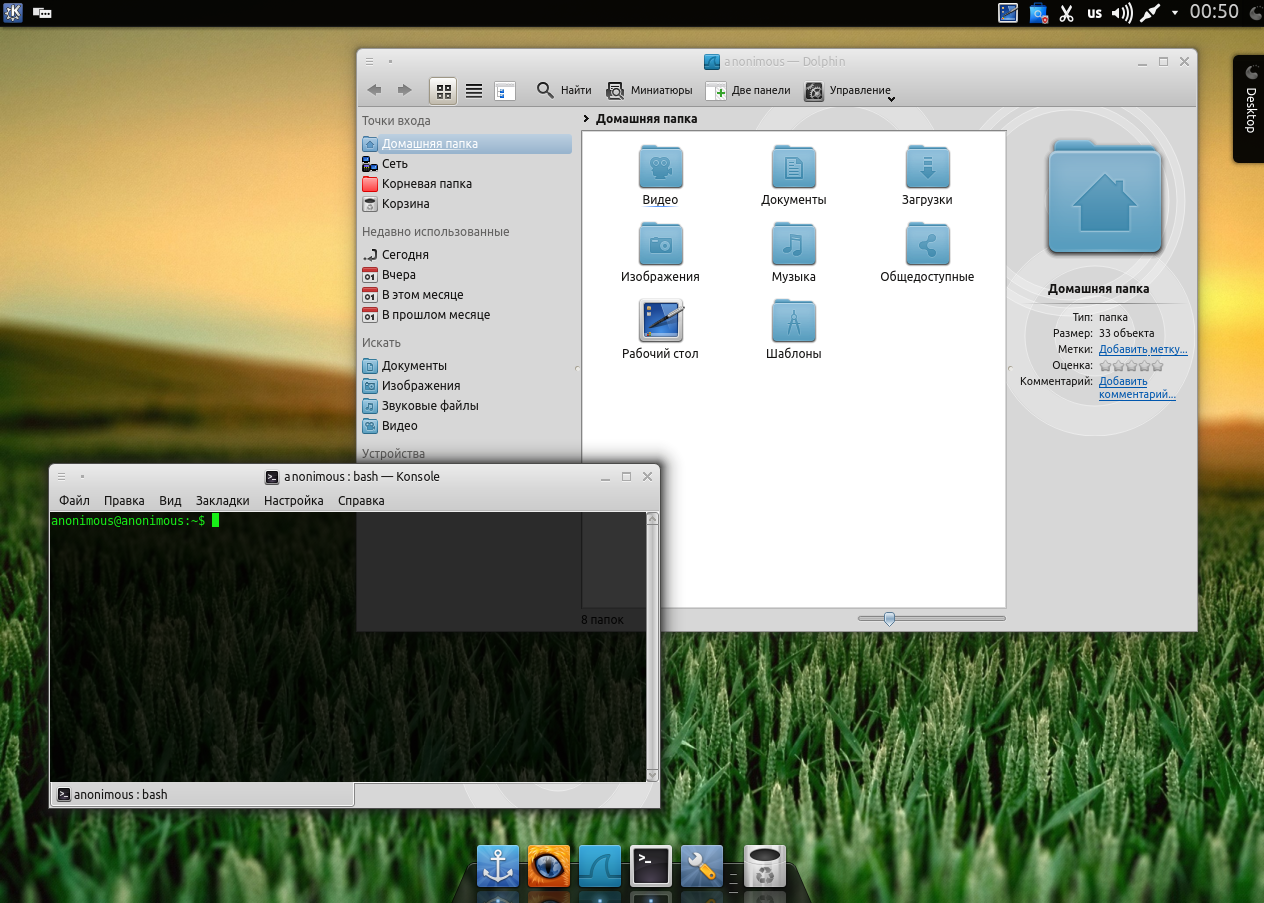Switch to details list view mode

pyautogui.click(x=474, y=90)
